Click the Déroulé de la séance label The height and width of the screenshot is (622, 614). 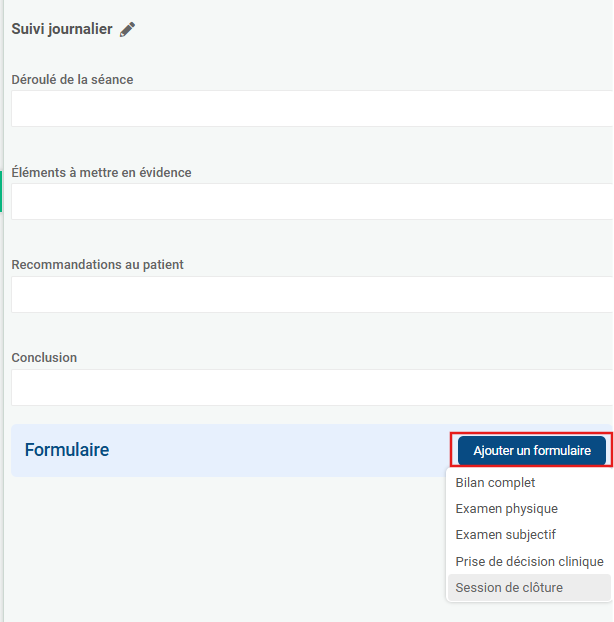72,80
